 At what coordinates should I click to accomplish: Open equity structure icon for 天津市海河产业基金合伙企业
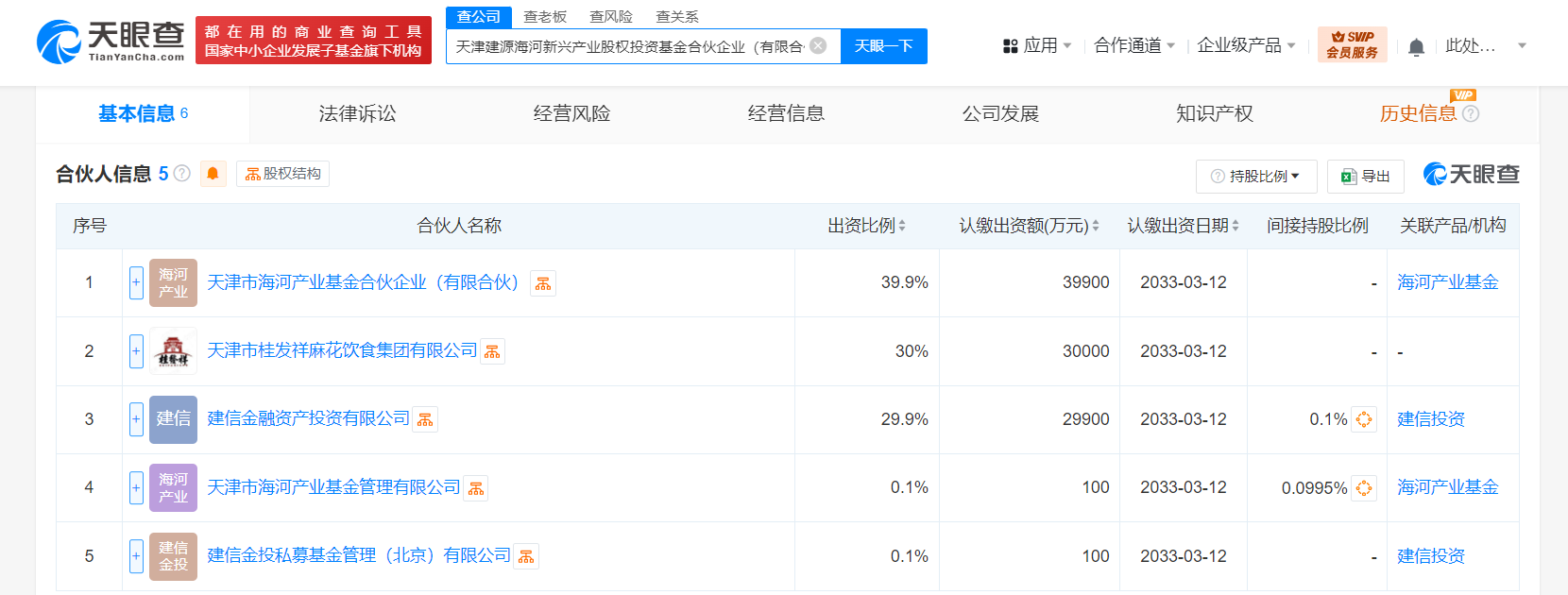543,283
